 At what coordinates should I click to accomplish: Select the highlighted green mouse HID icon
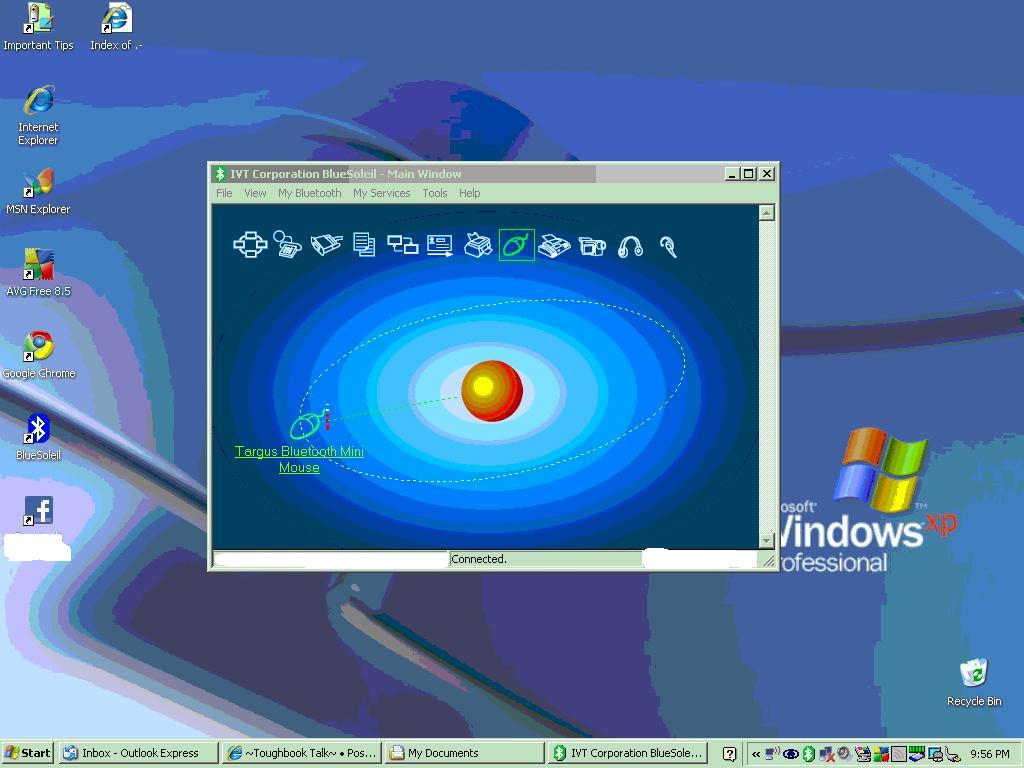(517, 245)
